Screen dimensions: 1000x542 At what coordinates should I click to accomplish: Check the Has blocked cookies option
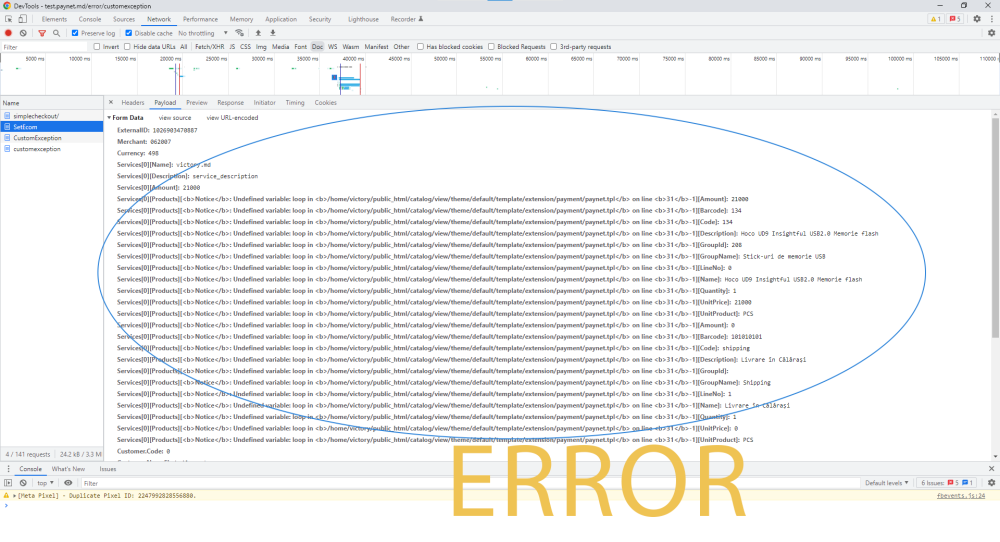tap(420, 47)
